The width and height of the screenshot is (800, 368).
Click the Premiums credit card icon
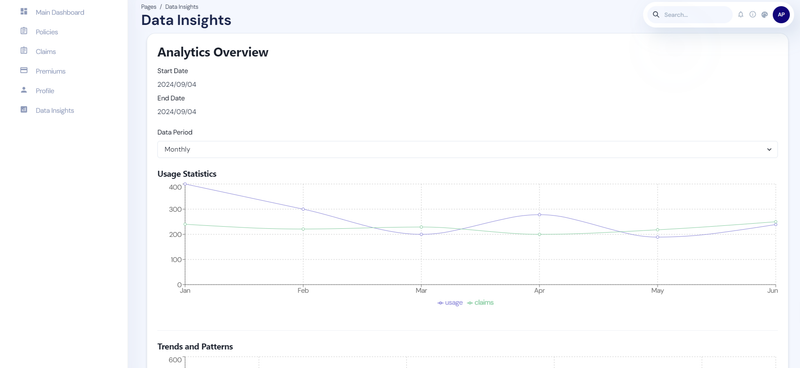click(23, 70)
